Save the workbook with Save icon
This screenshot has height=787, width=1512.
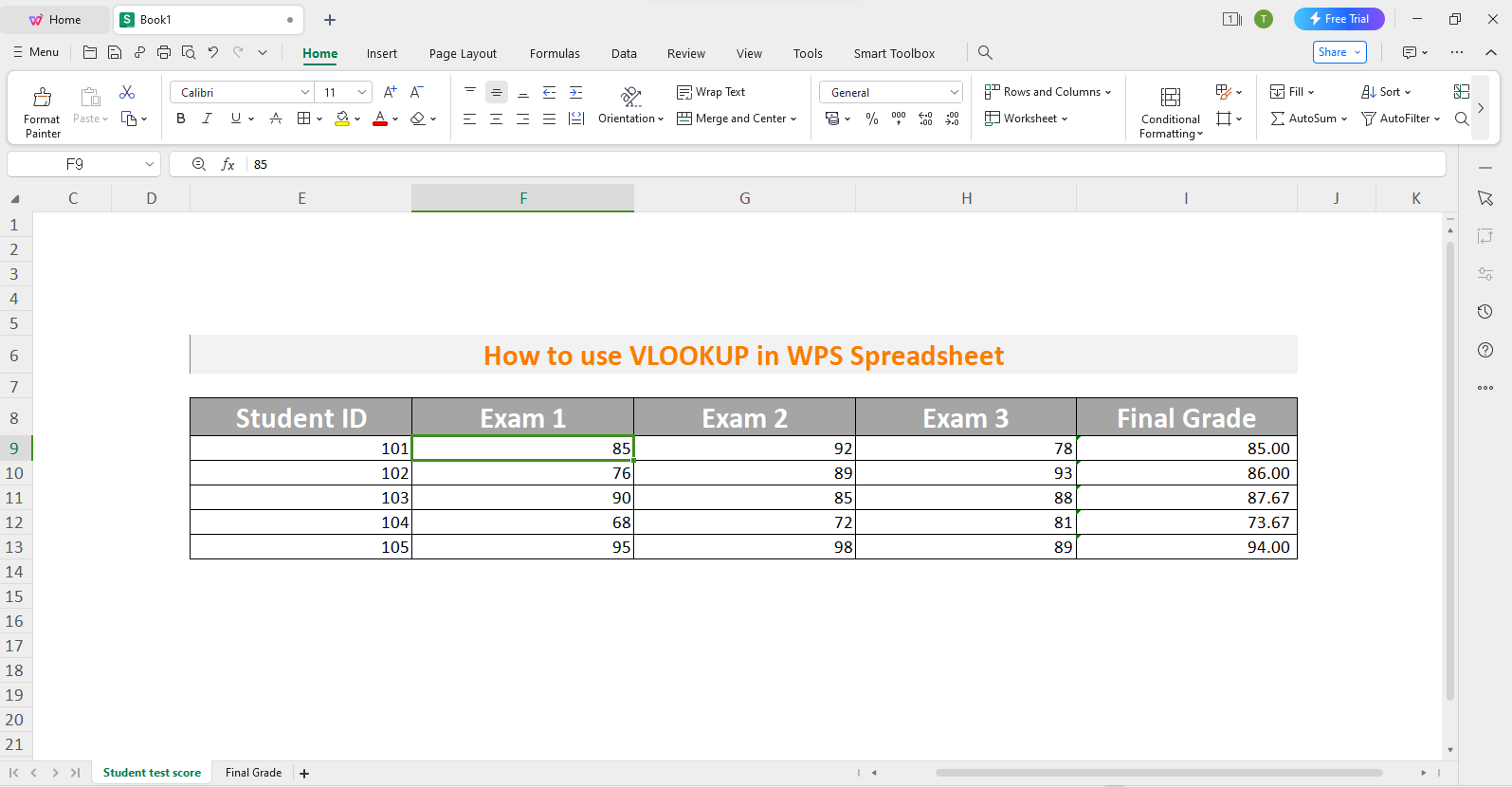point(115,52)
